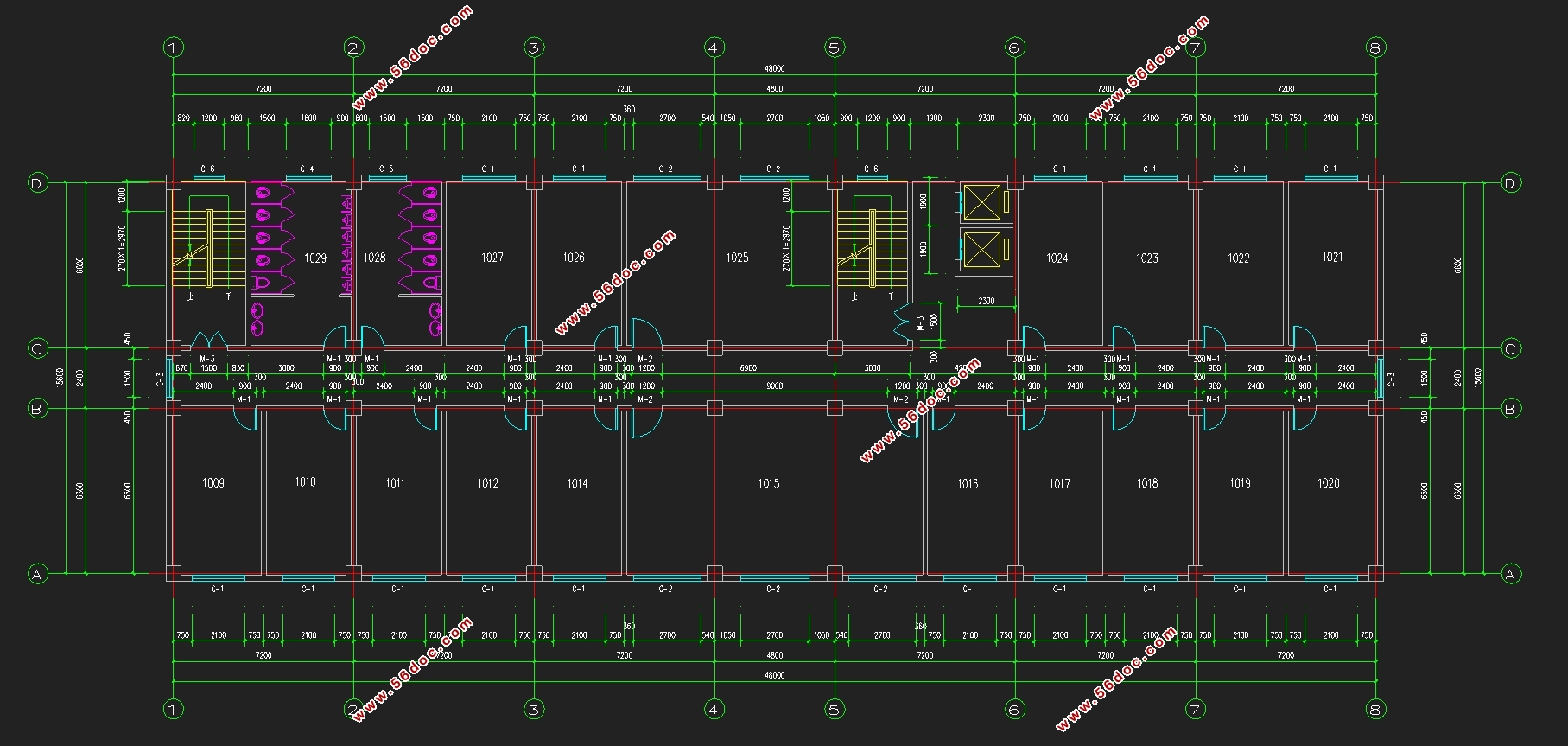The image size is (1568, 746).
Task: Click bottom grid bubble 6
Action: point(1014,710)
